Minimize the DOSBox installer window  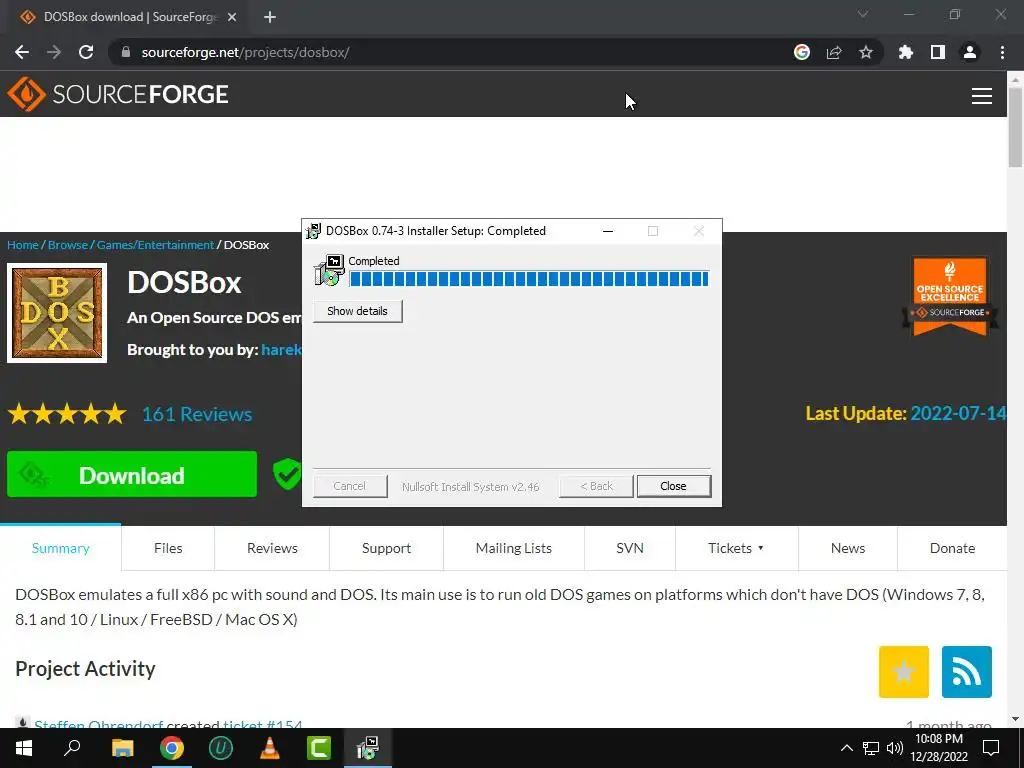pos(608,231)
